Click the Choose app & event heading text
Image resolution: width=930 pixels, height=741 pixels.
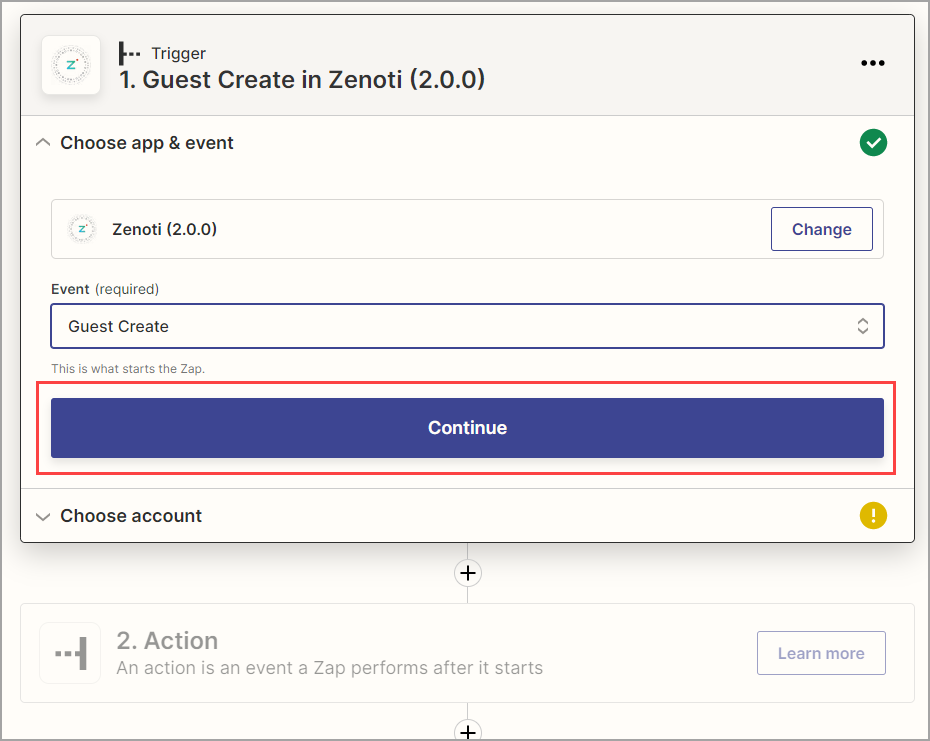pyautogui.click(x=147, y=143)
